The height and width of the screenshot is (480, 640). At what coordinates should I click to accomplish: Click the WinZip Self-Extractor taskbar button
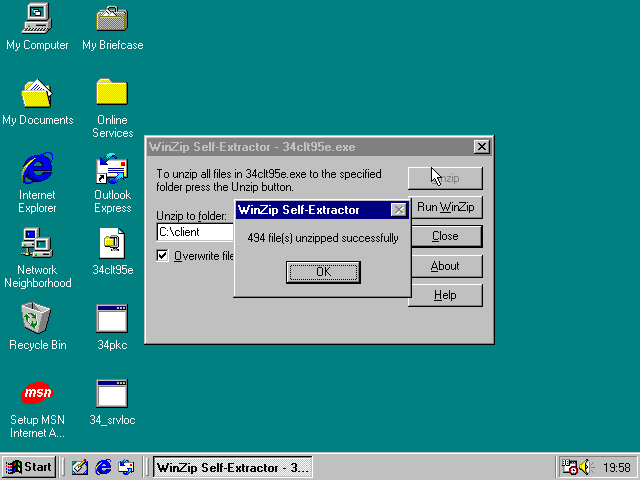233,467
